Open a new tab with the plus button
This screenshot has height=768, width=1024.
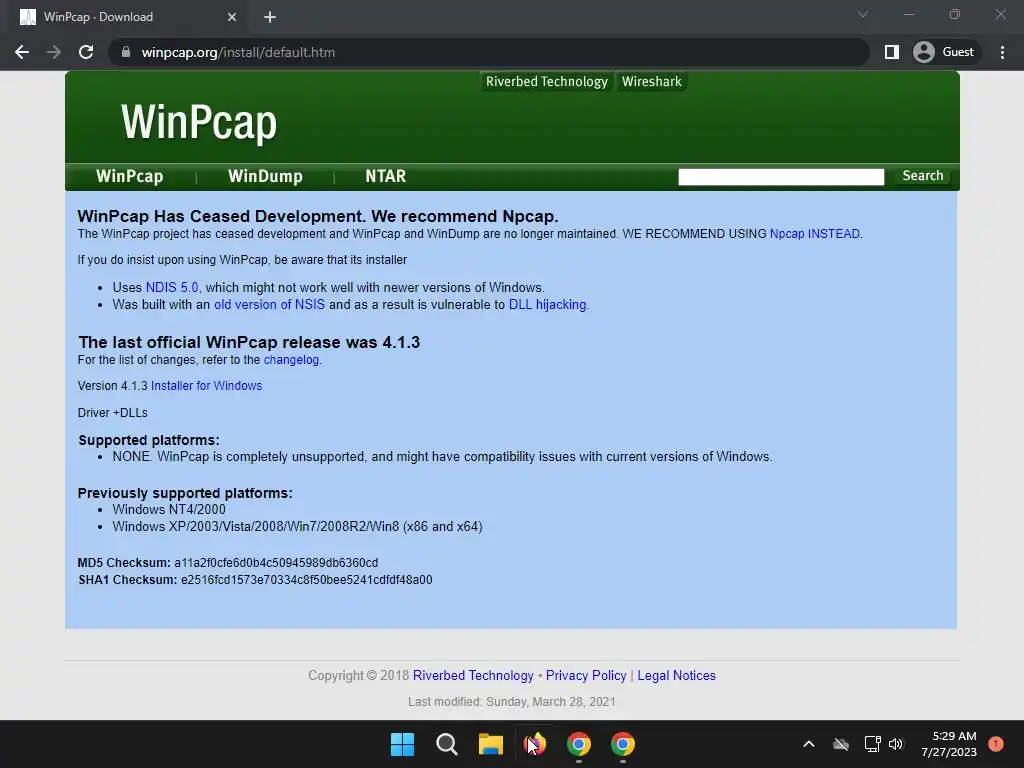(270, 17)
